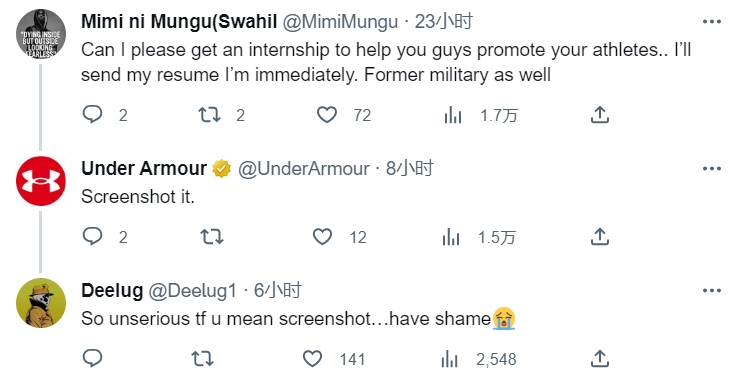744x384 pixels.
Task: View analytics of Mimi ni Mungu's tweet
Action: 453,115
